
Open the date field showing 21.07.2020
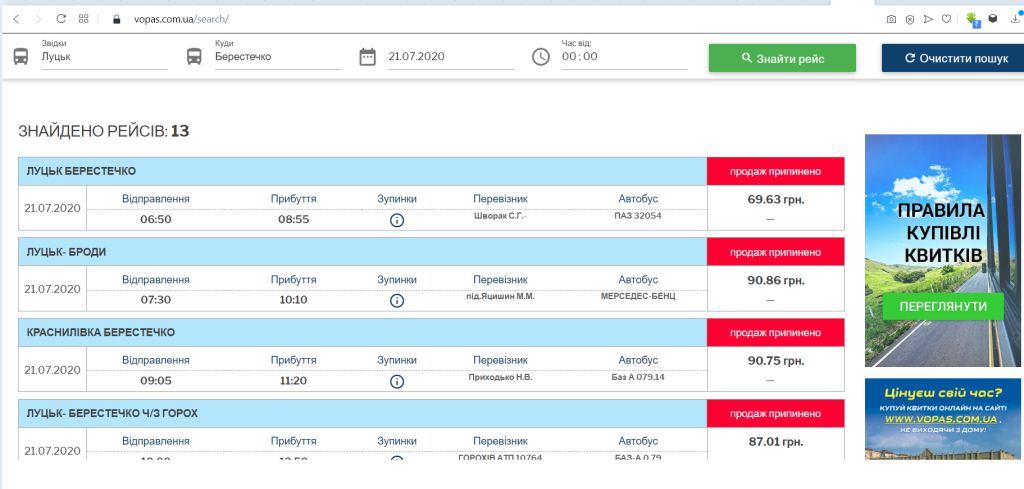[450, 57]
